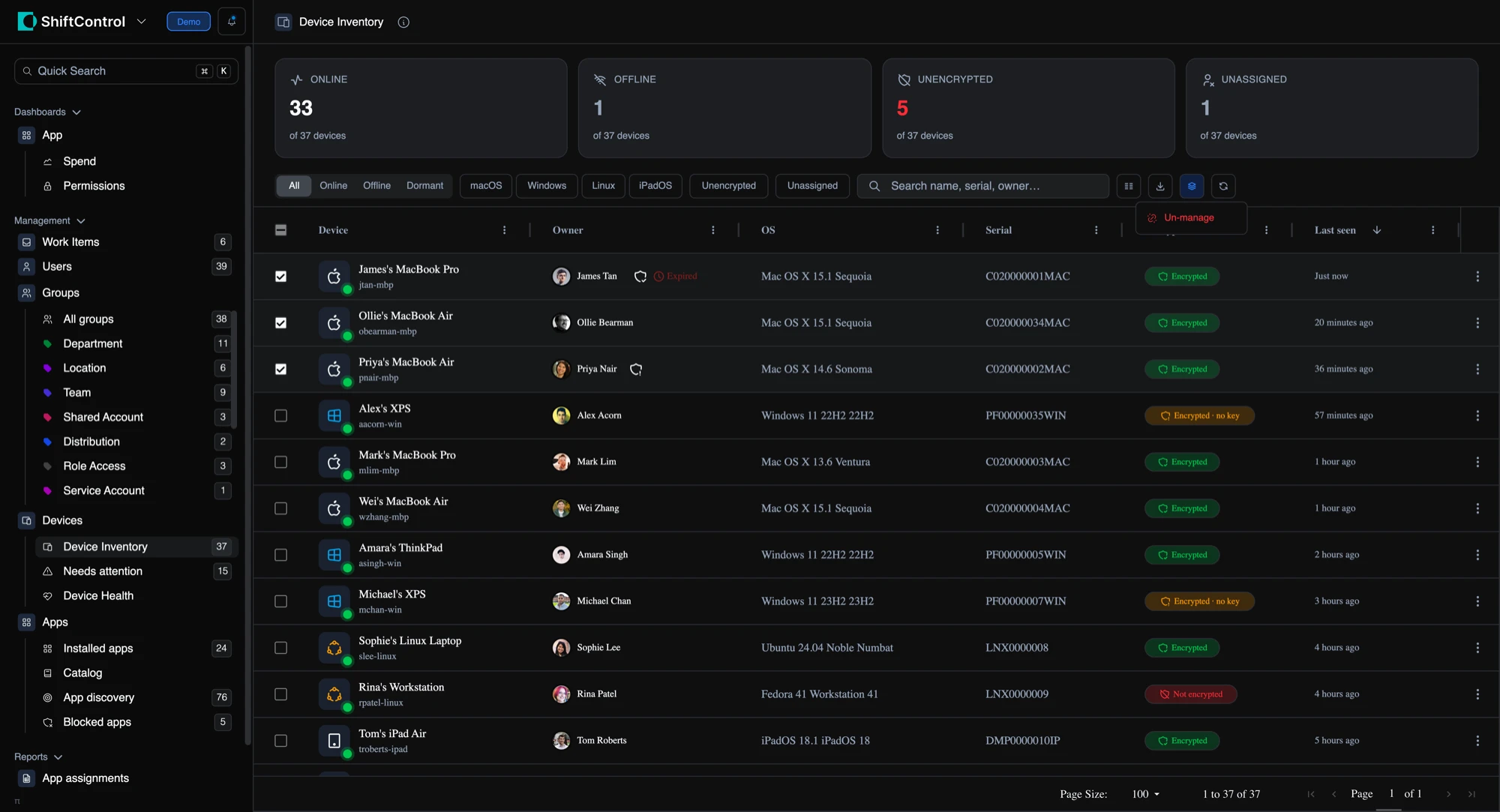Screen dimensions: 1500x812
Task: Open the Last seen column menu icon
Action: [1432, 230]
